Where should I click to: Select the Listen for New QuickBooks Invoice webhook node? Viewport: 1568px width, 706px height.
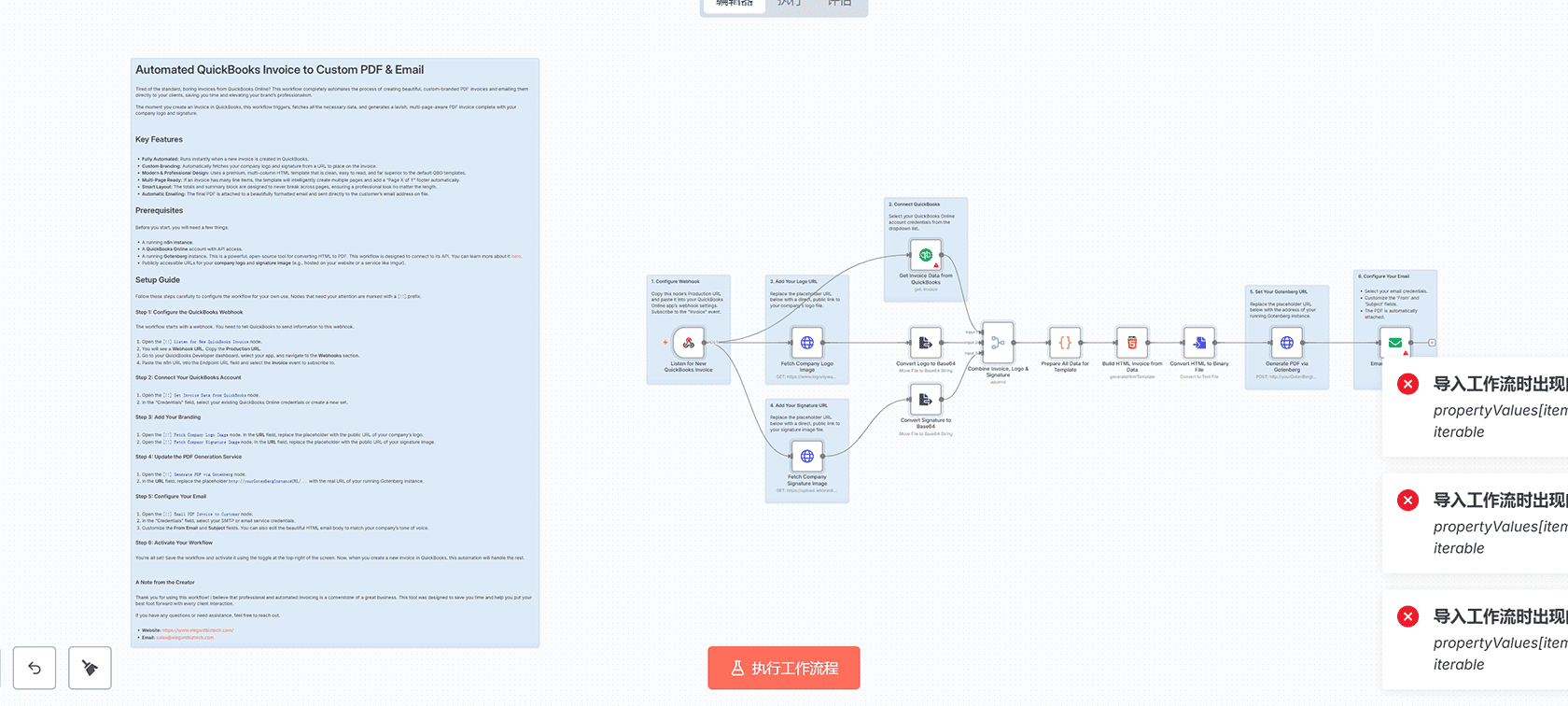[689, 343]
